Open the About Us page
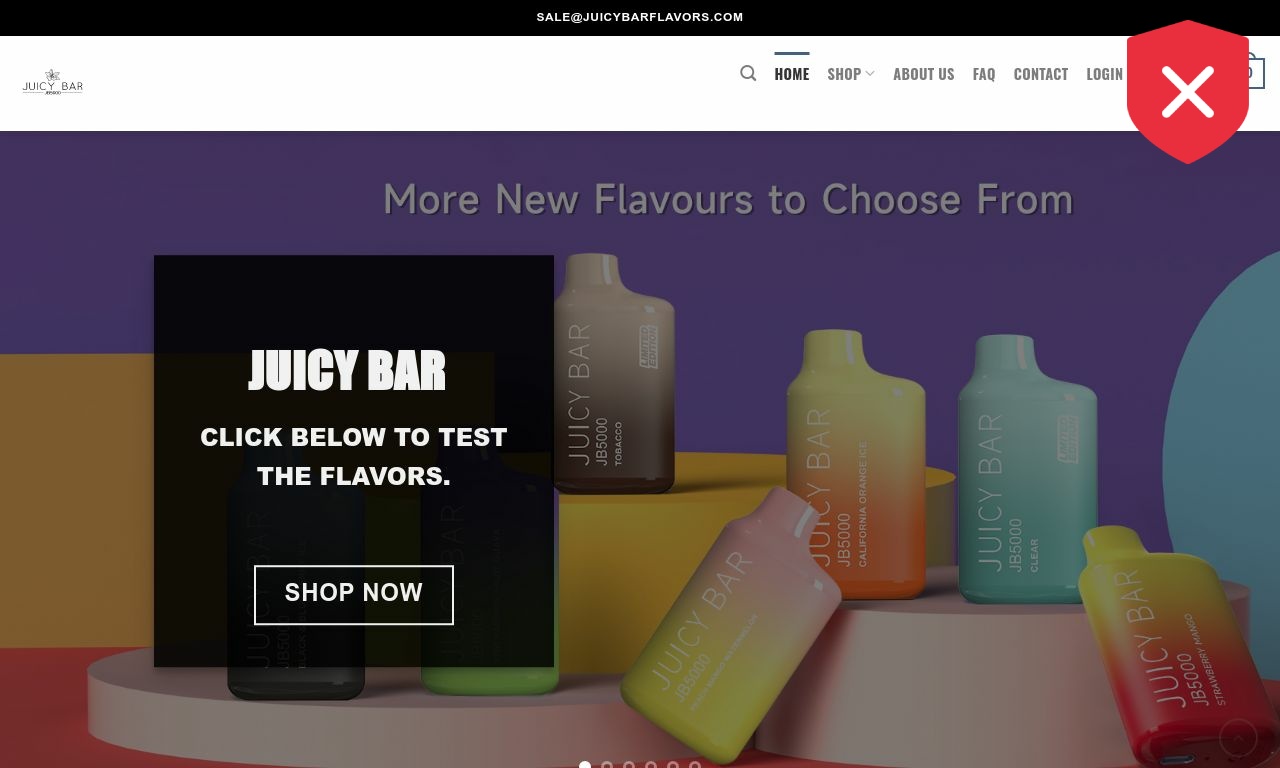The image size is (1280, 768). 923,74
